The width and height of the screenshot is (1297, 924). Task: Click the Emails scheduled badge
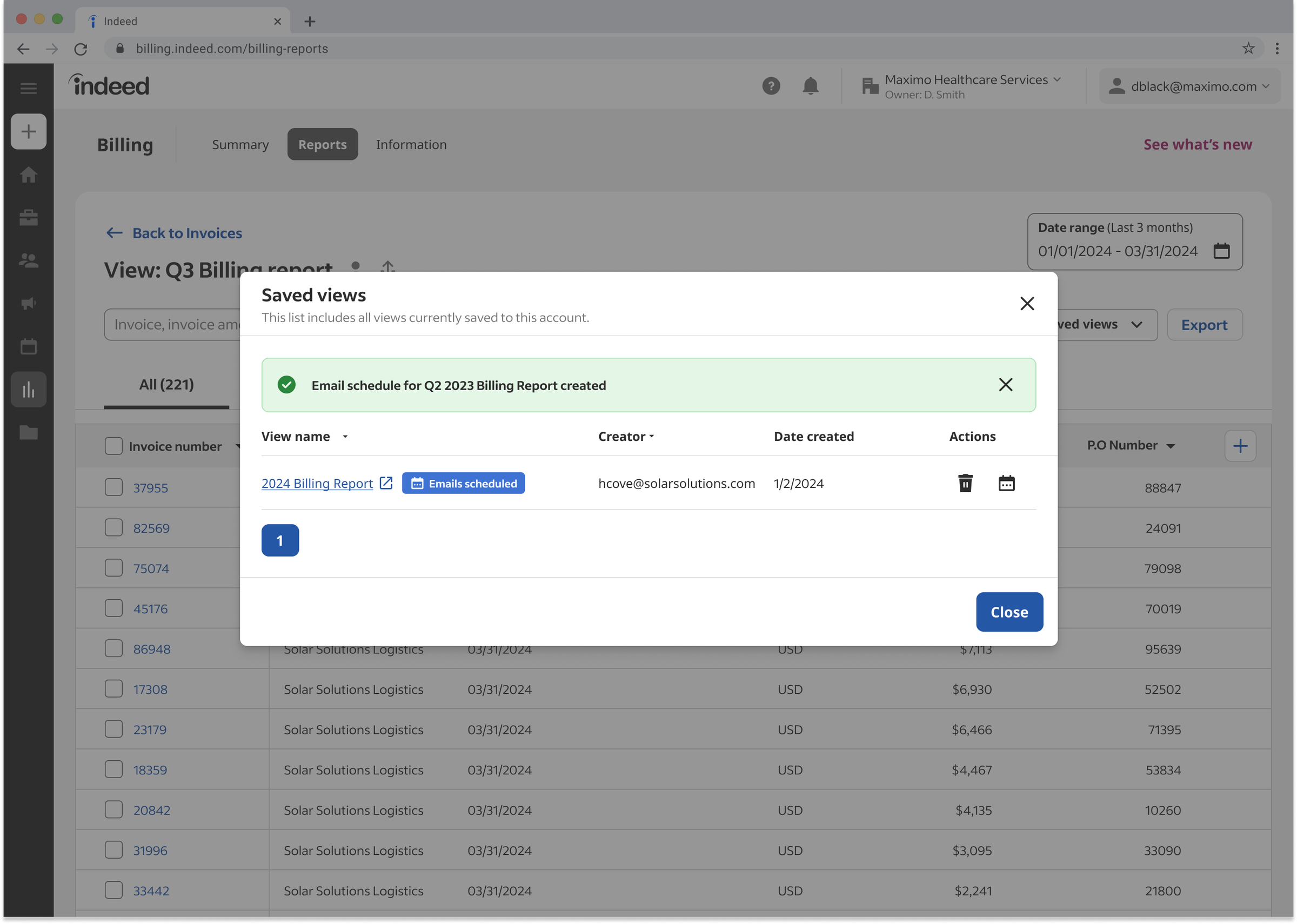click(x=463, y=483)
